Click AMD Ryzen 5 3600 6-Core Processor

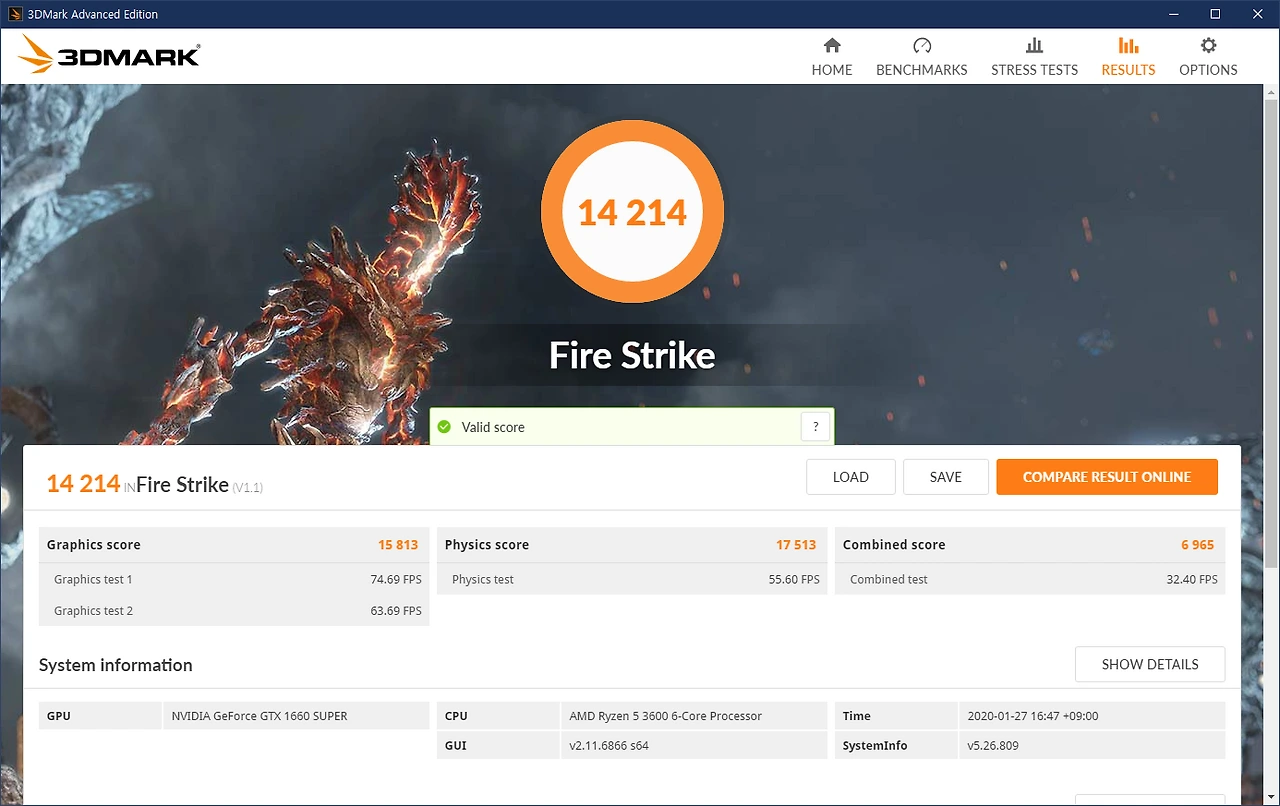665,716
